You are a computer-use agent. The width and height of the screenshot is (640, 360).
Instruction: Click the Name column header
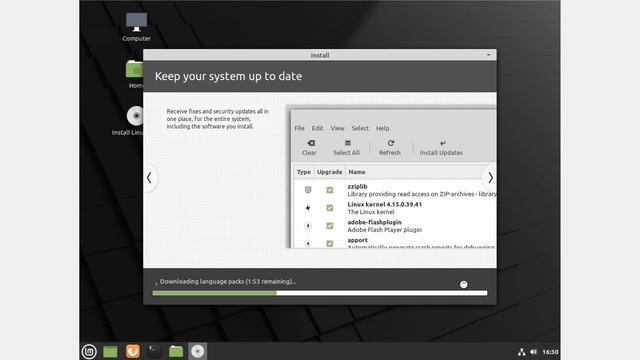click(357, 172)
